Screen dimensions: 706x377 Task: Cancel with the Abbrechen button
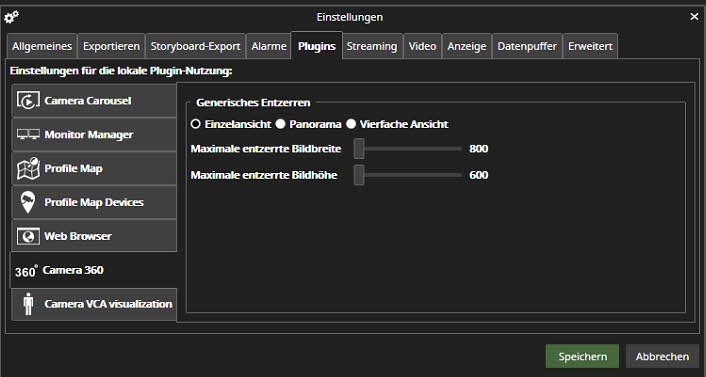pyautogui.click(x=662, y=356)
